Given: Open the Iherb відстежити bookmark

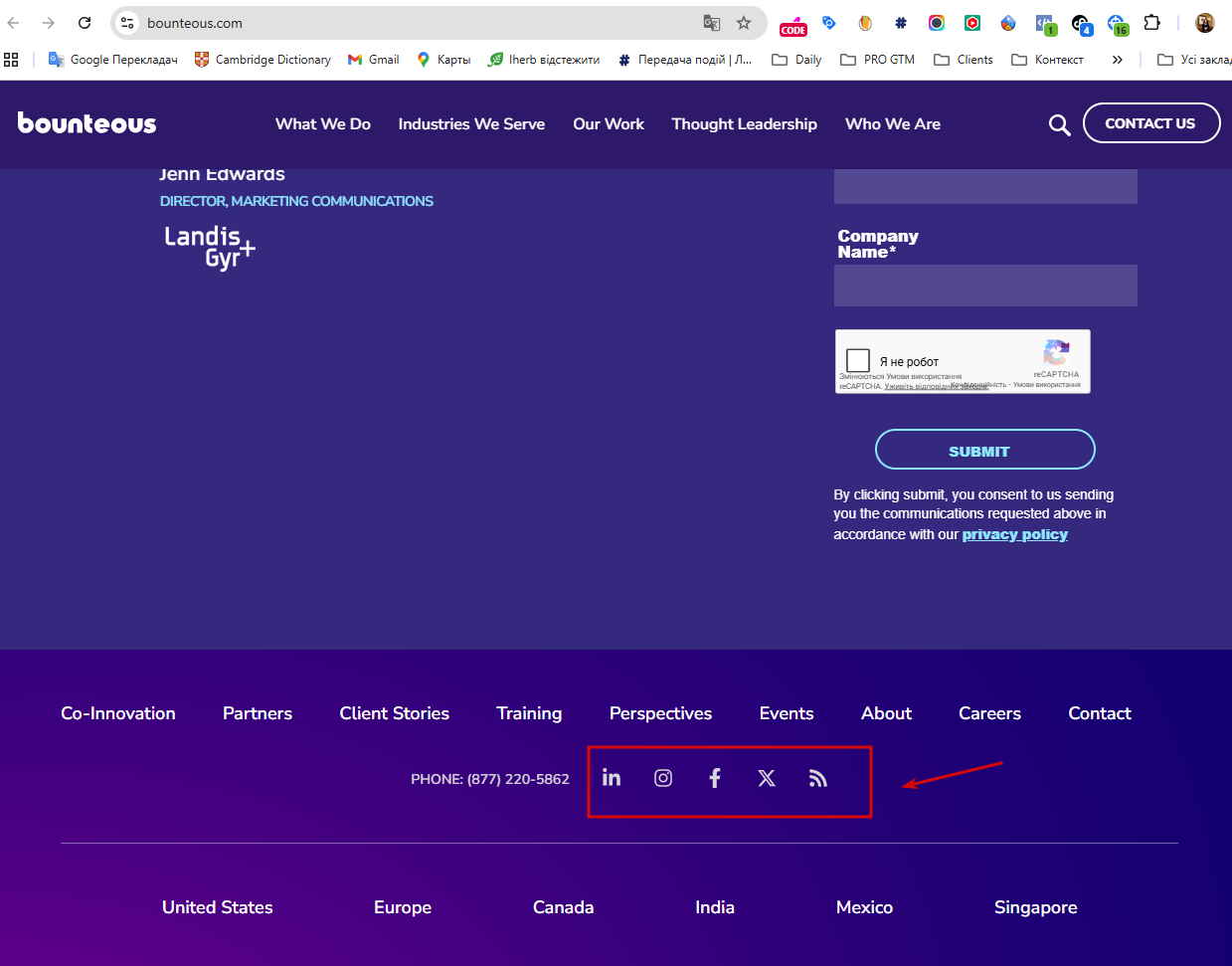Looking at the screenshot, I should pos(544,60).
